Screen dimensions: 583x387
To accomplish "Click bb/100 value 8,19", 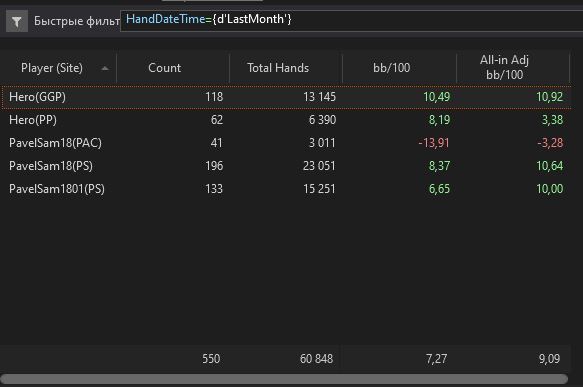I will point(439,120).
